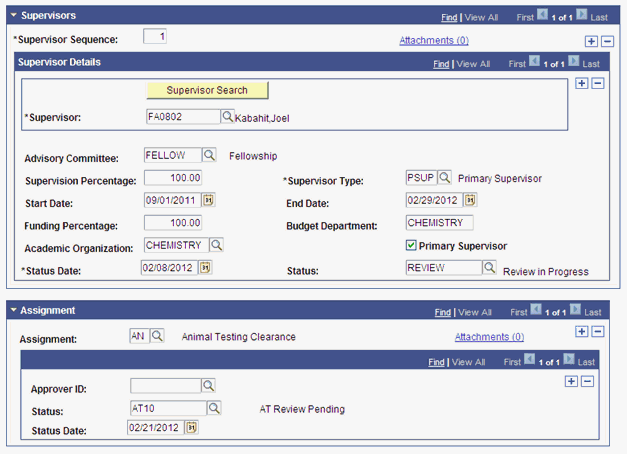627x454 pixels.
Task: Collapse the Assignment section
Action: 14,310
